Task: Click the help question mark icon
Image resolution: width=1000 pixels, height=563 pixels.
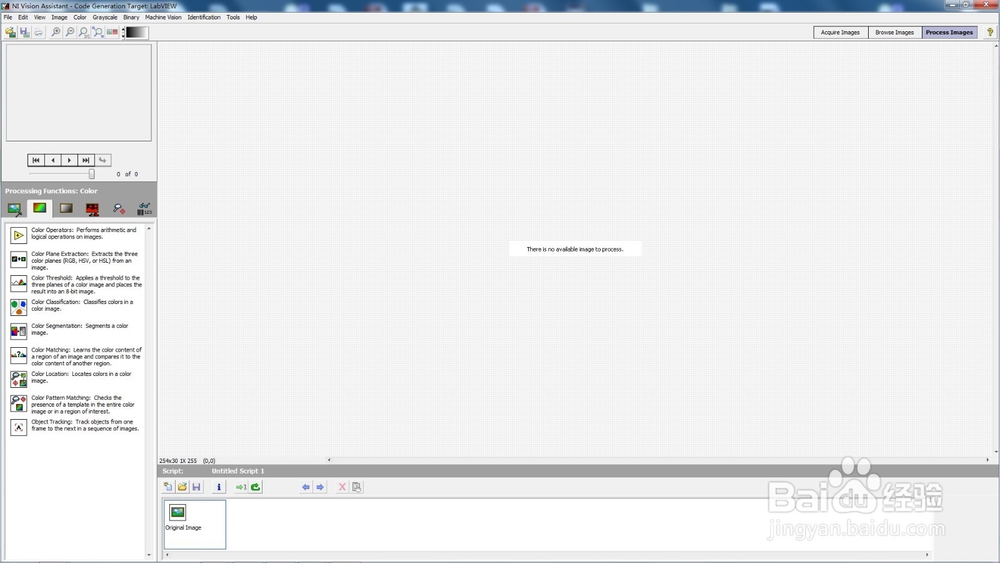Action: 990,32
